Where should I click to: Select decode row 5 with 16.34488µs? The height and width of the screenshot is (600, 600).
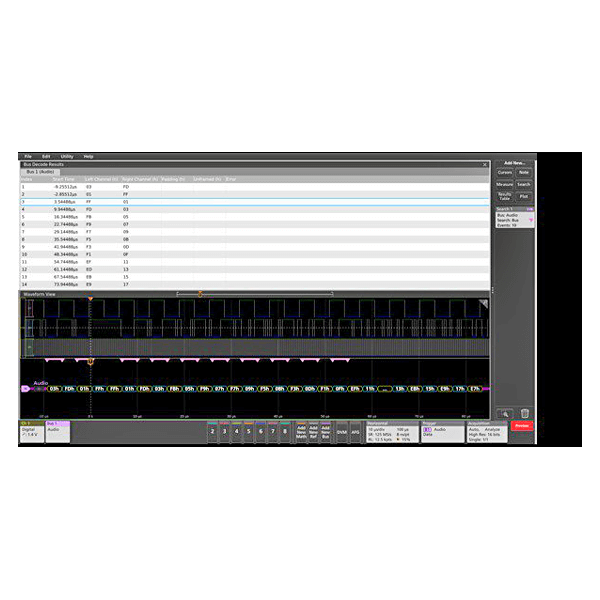255,217
